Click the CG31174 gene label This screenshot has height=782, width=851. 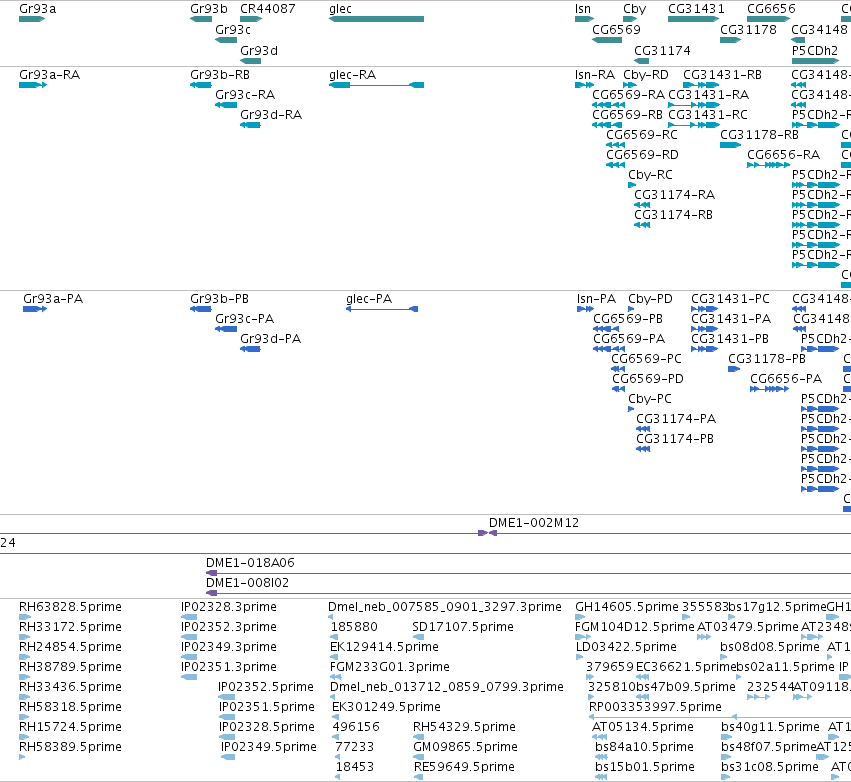point(663,50)
